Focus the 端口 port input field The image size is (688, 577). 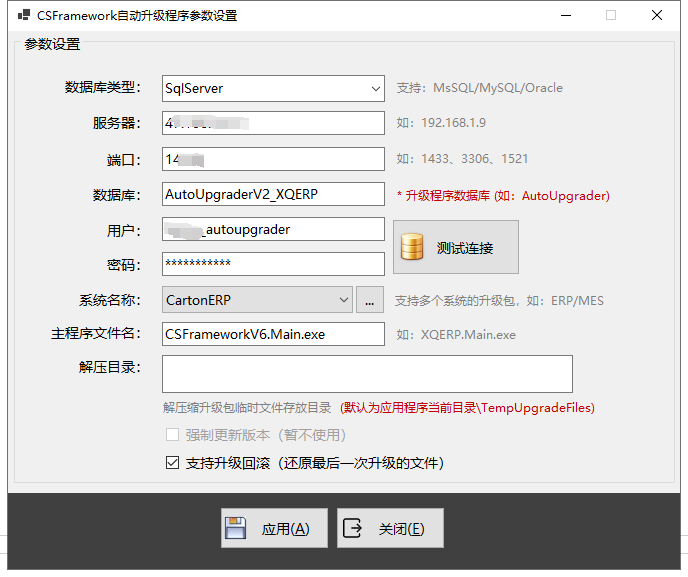273,159
